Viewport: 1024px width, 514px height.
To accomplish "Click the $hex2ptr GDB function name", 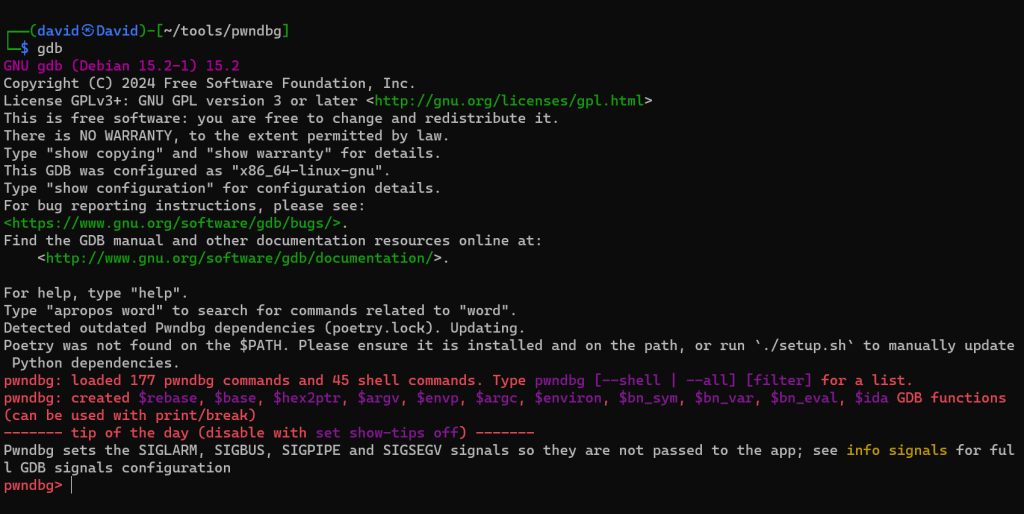I will coord(299,398).
